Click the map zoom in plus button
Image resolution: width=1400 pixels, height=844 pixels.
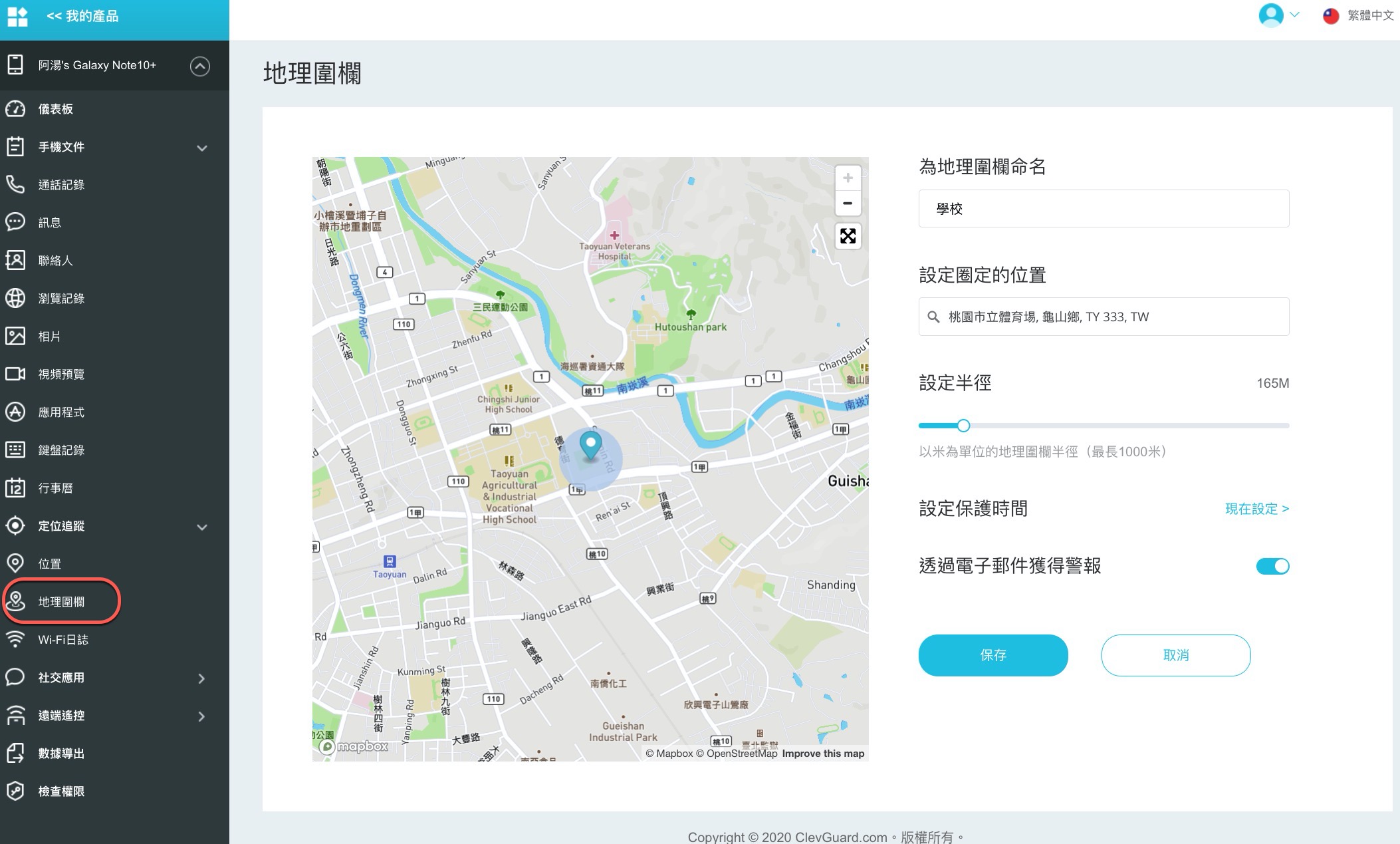(848, 178)
